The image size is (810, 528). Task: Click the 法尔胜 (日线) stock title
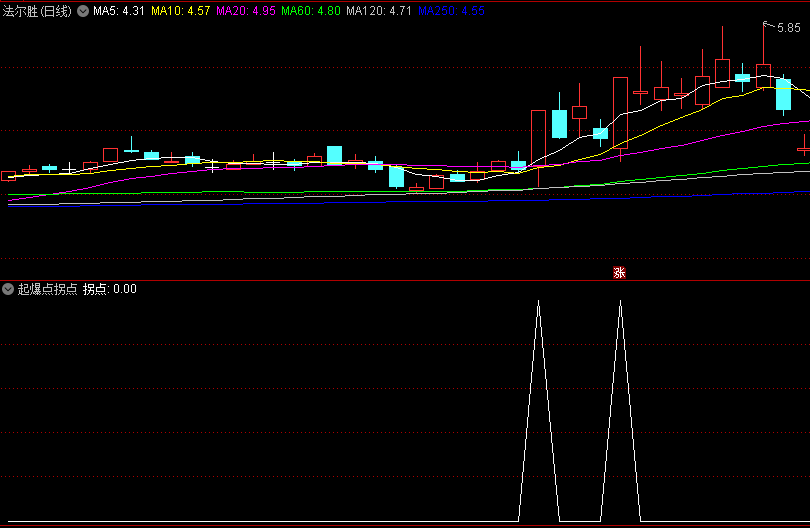point(37,11)
